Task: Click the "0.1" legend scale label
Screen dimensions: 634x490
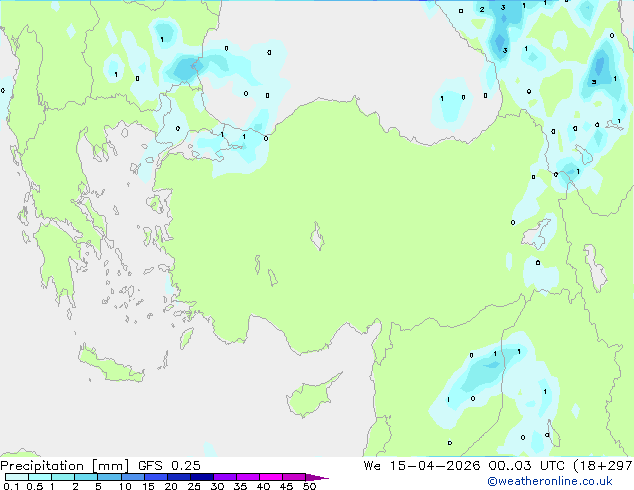Action: [x=11, y=486]
